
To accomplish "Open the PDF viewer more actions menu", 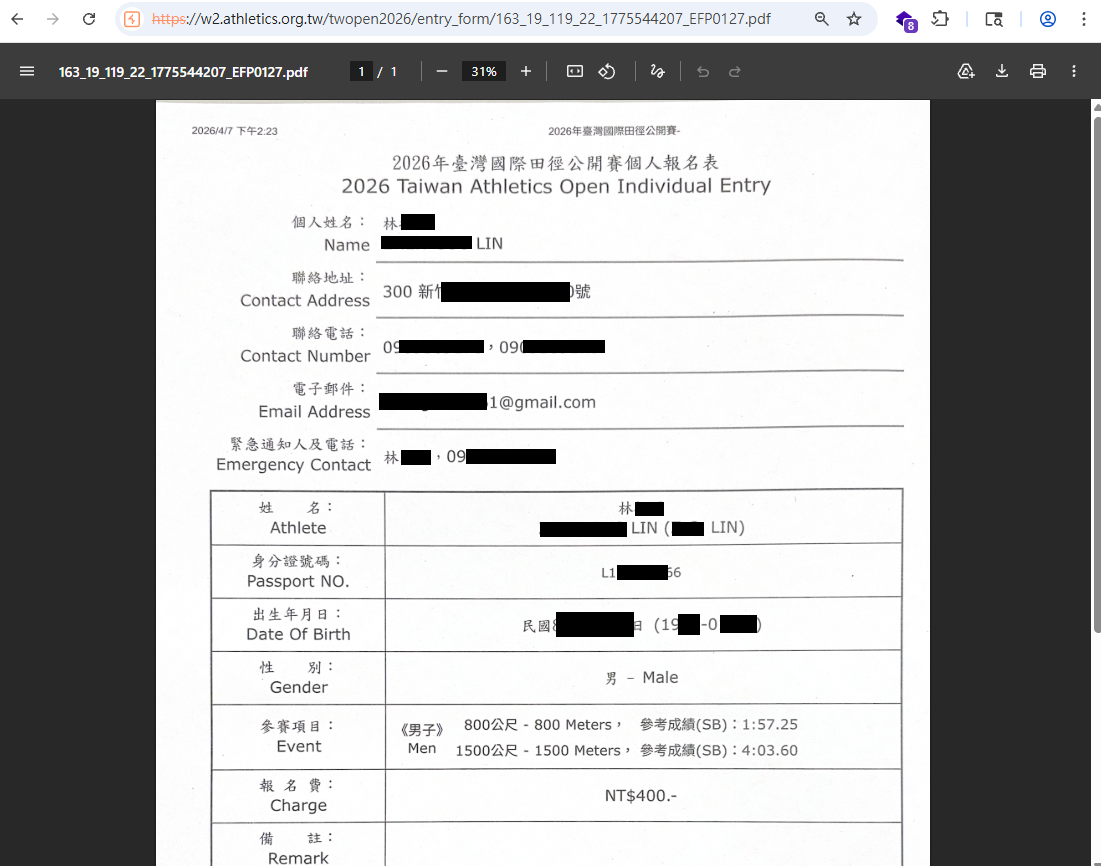I will [x=1074, y=72].
